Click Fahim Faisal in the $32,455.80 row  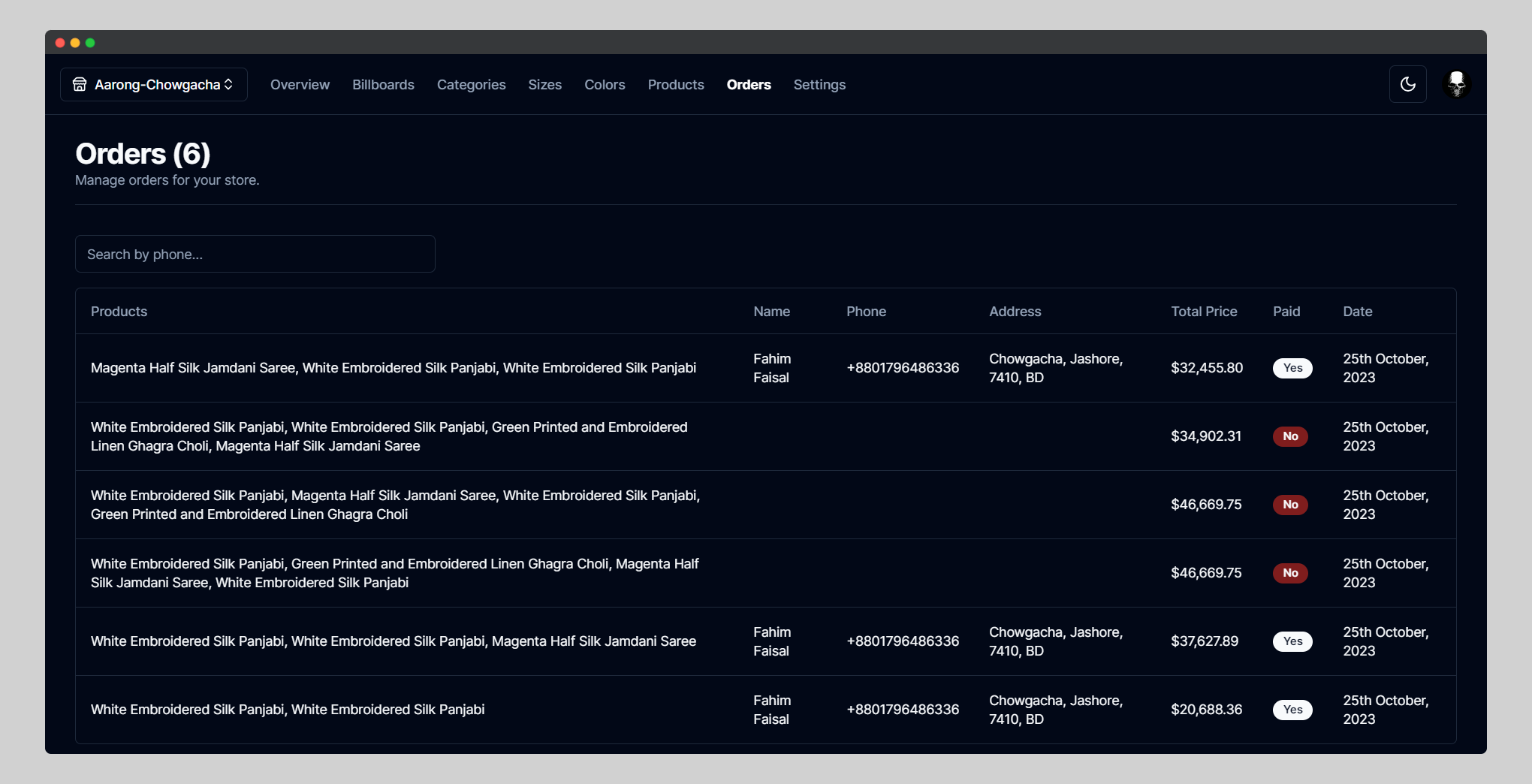[772, 368]
